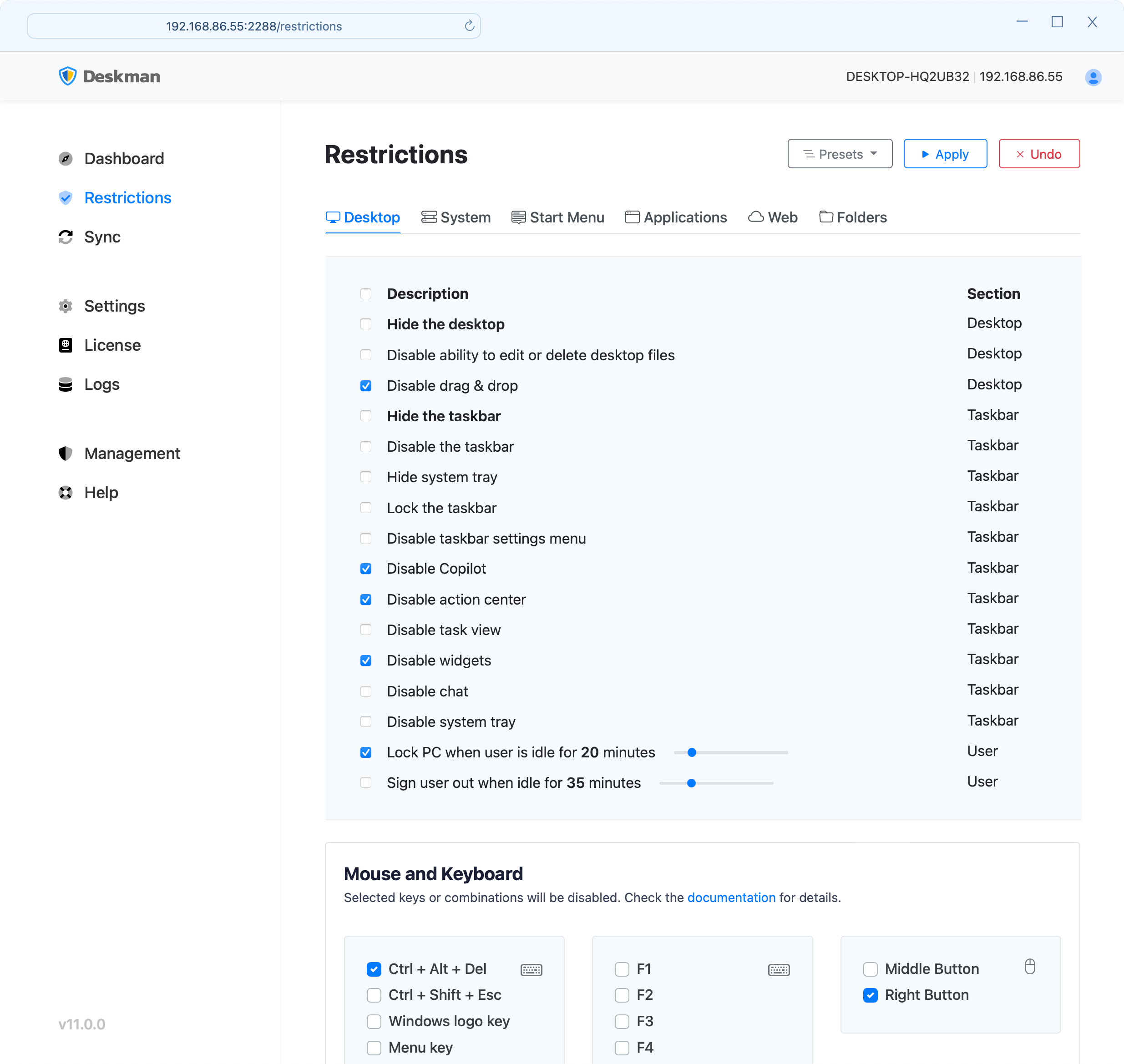This screenshot has height=1064, width=1124.
Task: Click the Sync arrows icon
Action: pyautogui.click(x=66, y=237)
